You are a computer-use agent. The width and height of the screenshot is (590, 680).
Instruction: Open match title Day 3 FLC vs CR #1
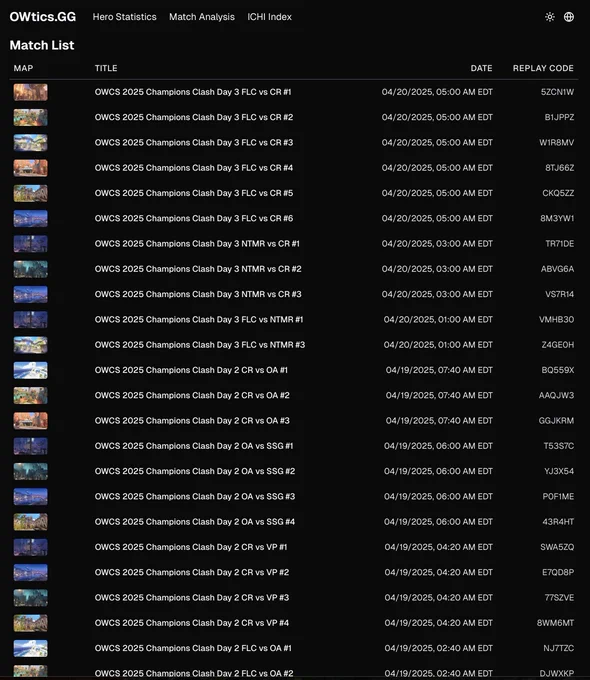(193, 92)
